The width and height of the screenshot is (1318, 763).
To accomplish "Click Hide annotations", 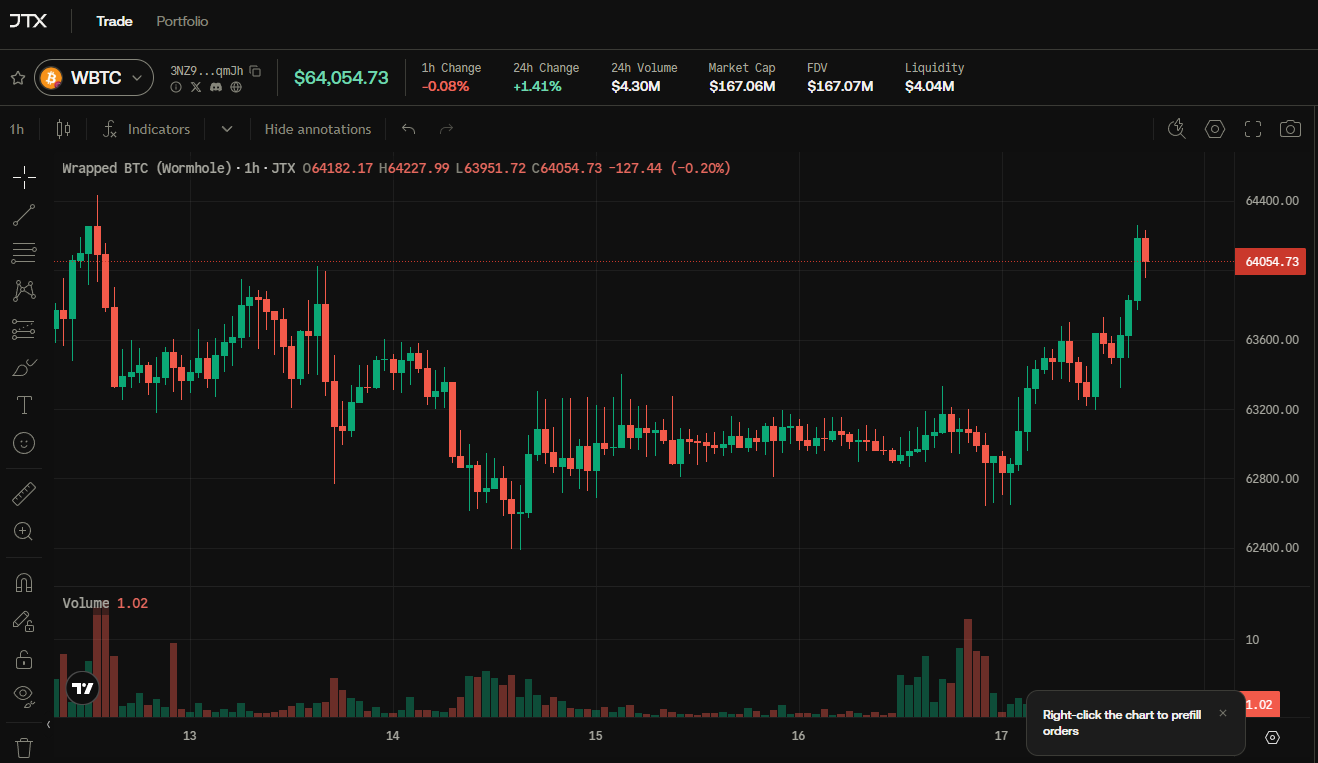I will pyautogui.click(x=318, y=129).
